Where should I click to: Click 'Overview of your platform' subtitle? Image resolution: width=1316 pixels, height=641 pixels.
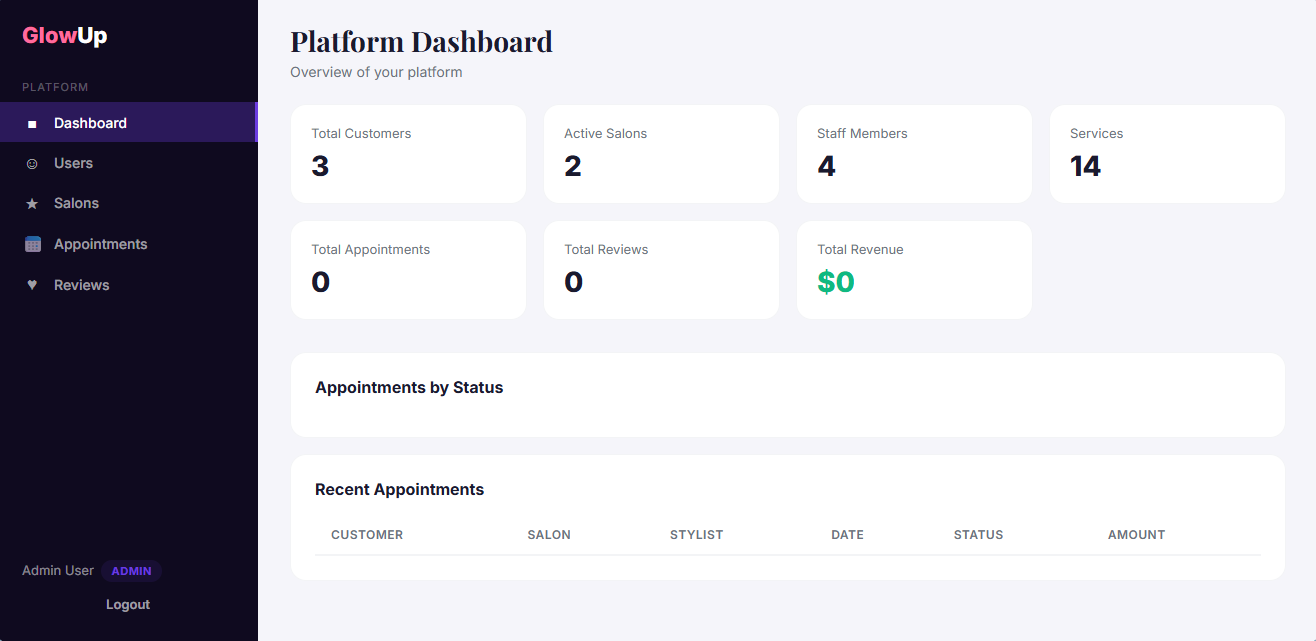376,72
